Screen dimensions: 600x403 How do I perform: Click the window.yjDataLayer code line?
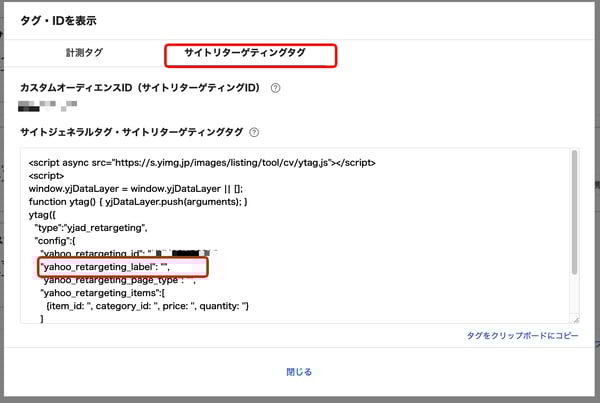tap(136, 189)
